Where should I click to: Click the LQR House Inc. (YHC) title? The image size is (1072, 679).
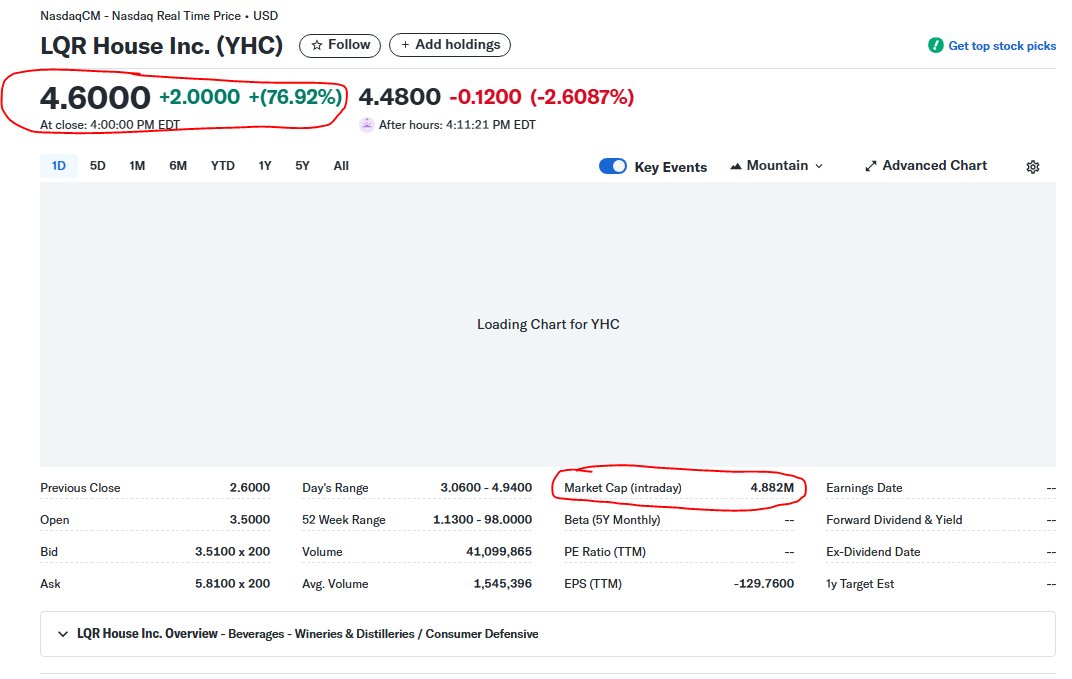click(x=161, y=46)
